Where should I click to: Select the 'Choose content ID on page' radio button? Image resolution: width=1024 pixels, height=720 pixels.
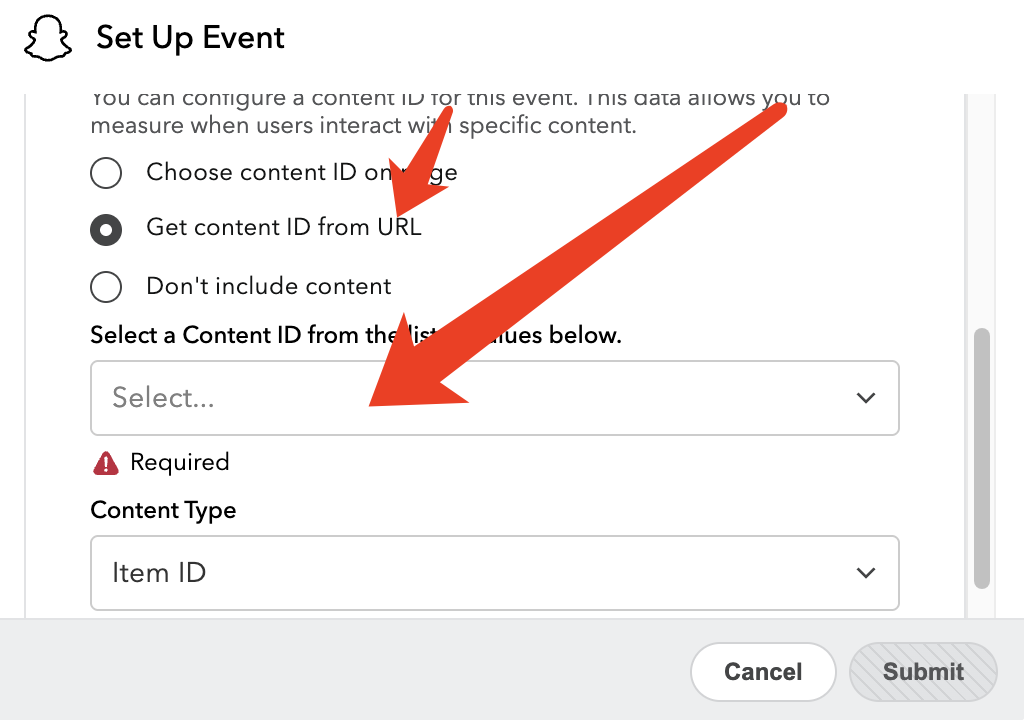click(x=106, y=173)
